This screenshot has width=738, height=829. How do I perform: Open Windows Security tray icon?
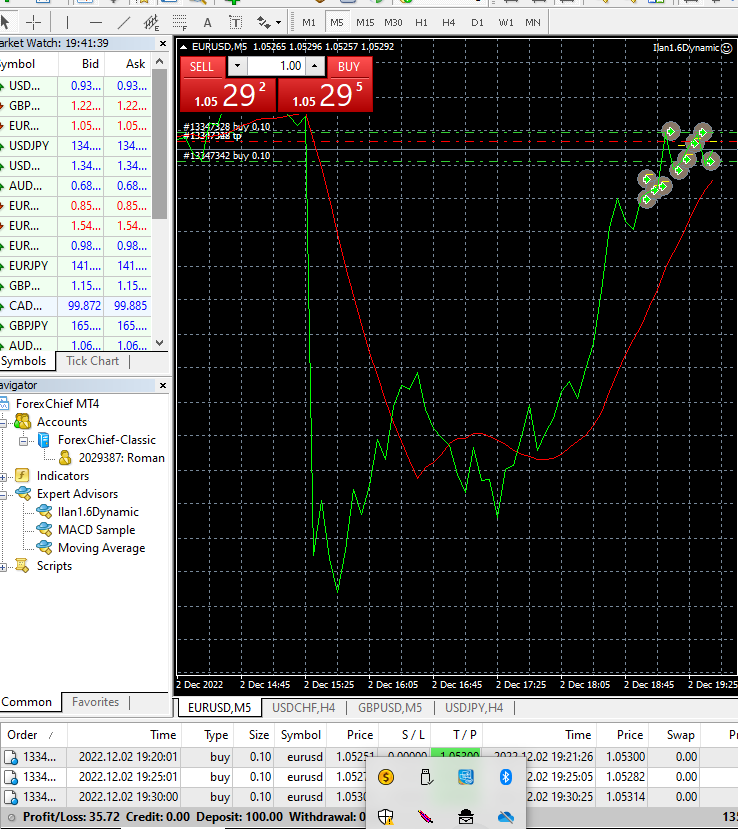(386, 816)
